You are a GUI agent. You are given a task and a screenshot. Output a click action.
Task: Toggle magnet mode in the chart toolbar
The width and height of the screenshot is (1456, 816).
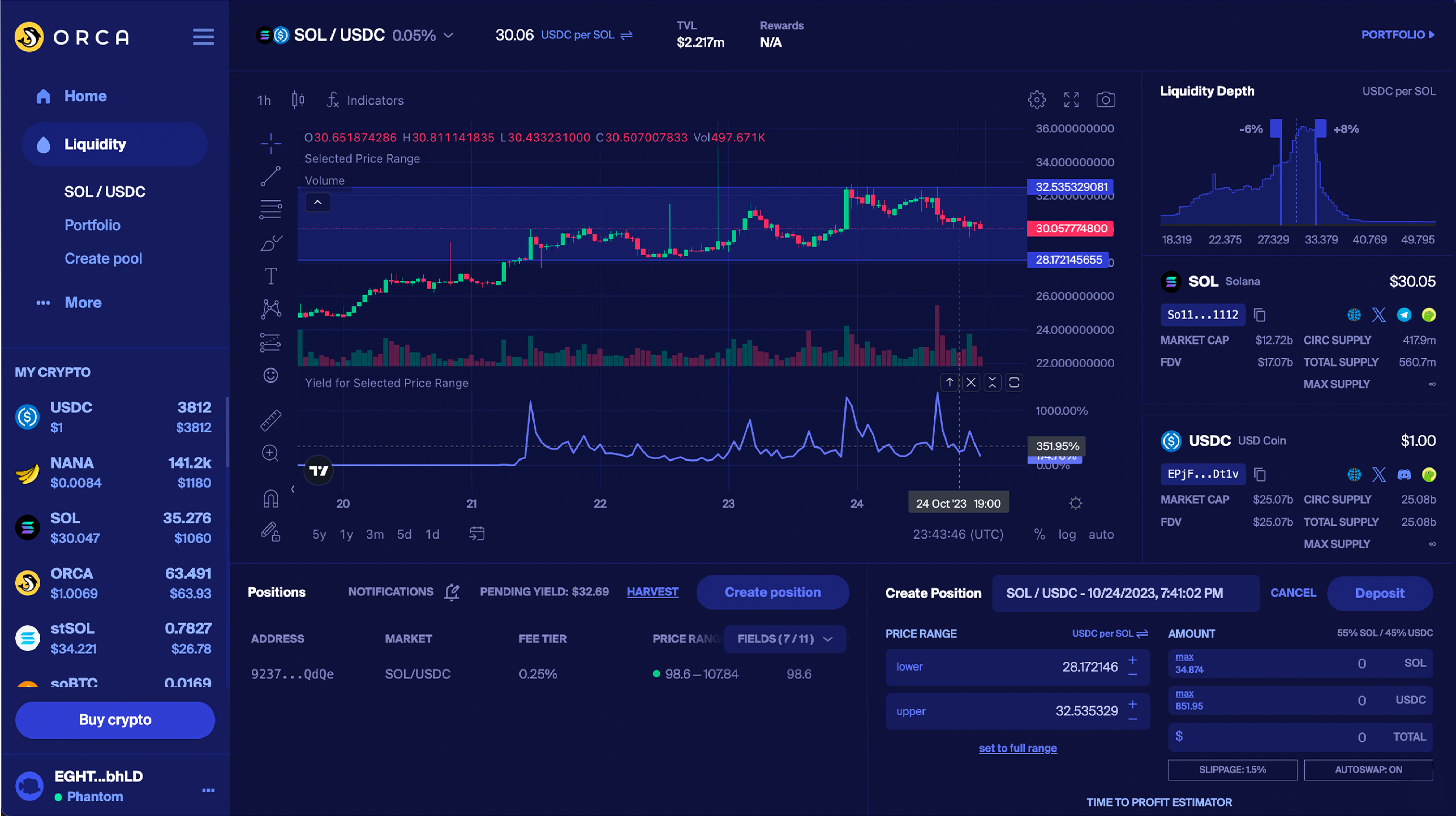click(271, 498)
